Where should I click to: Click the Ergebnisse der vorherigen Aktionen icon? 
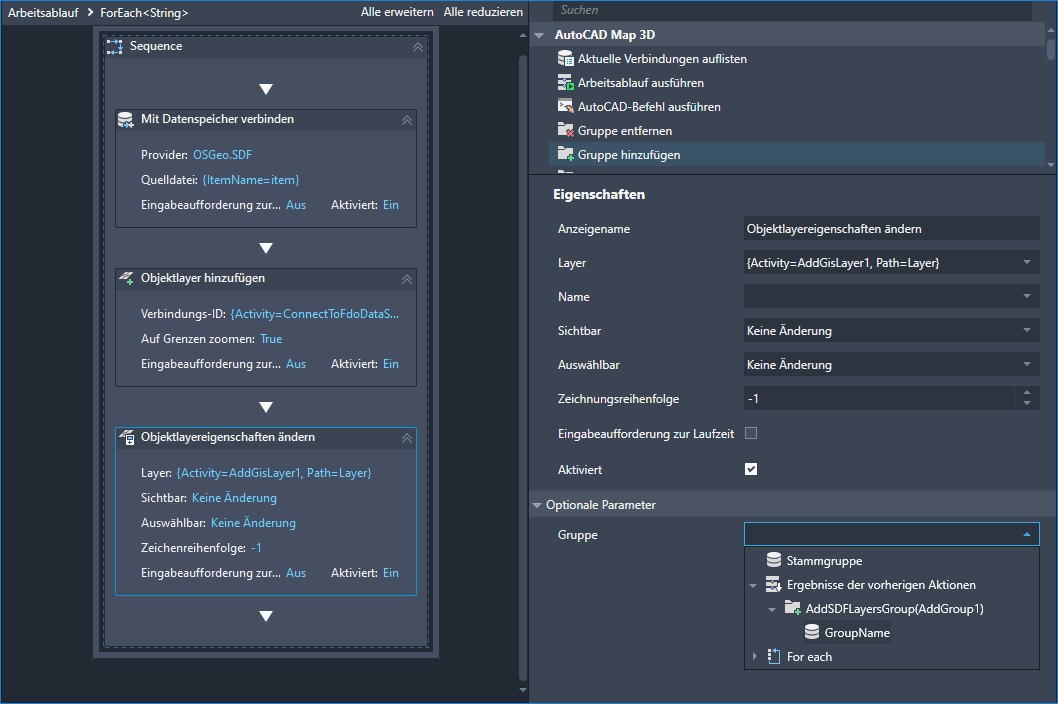(x=773, y=585)
